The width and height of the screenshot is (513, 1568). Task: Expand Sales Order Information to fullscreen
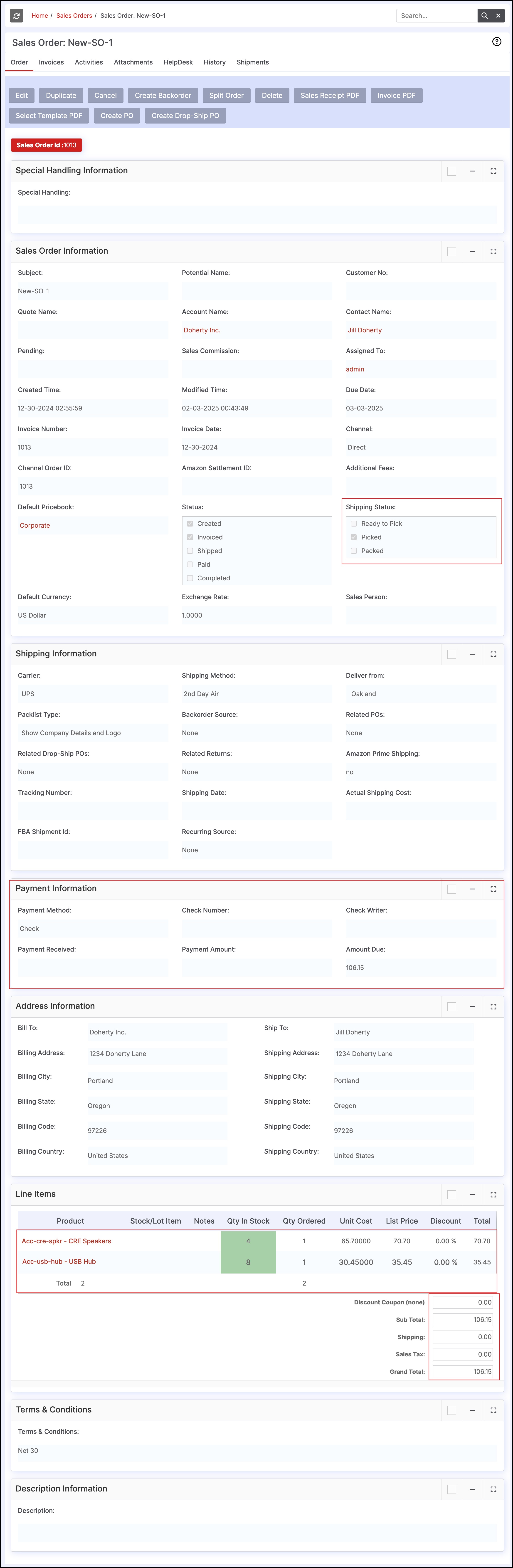point(493,251)
